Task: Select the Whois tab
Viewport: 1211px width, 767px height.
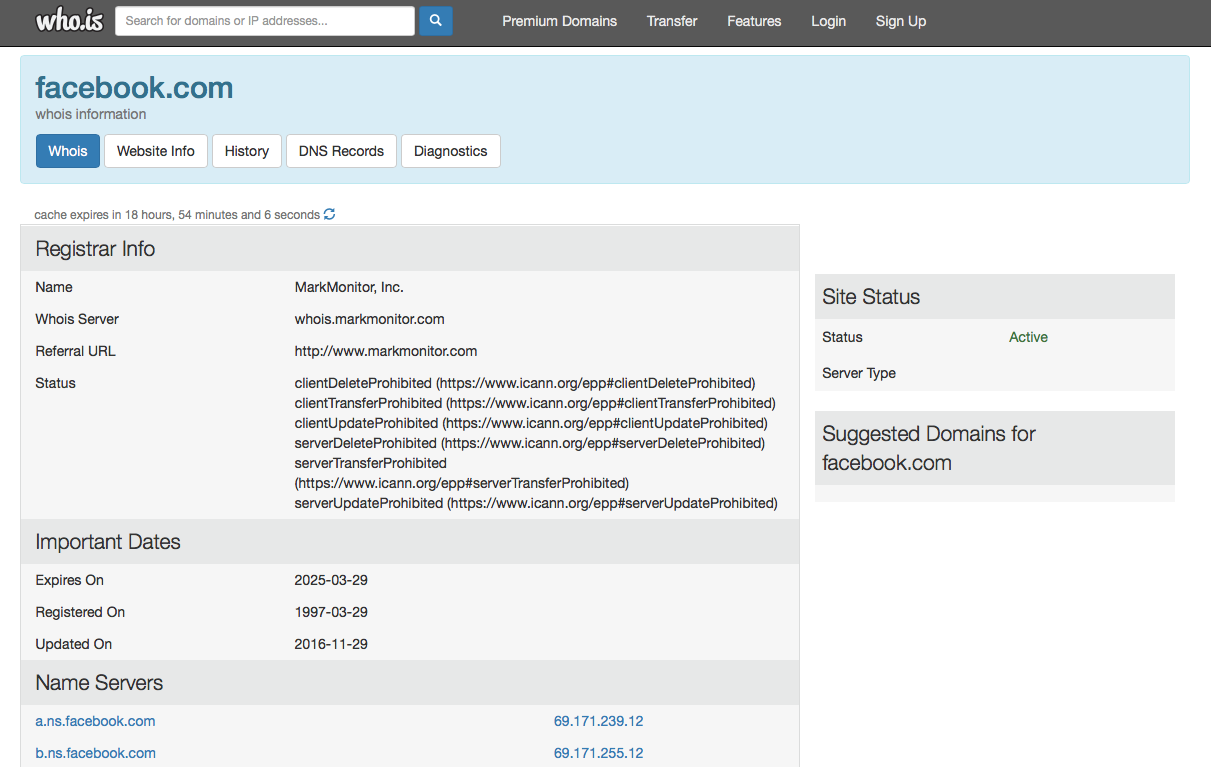Action: (68, 151)
